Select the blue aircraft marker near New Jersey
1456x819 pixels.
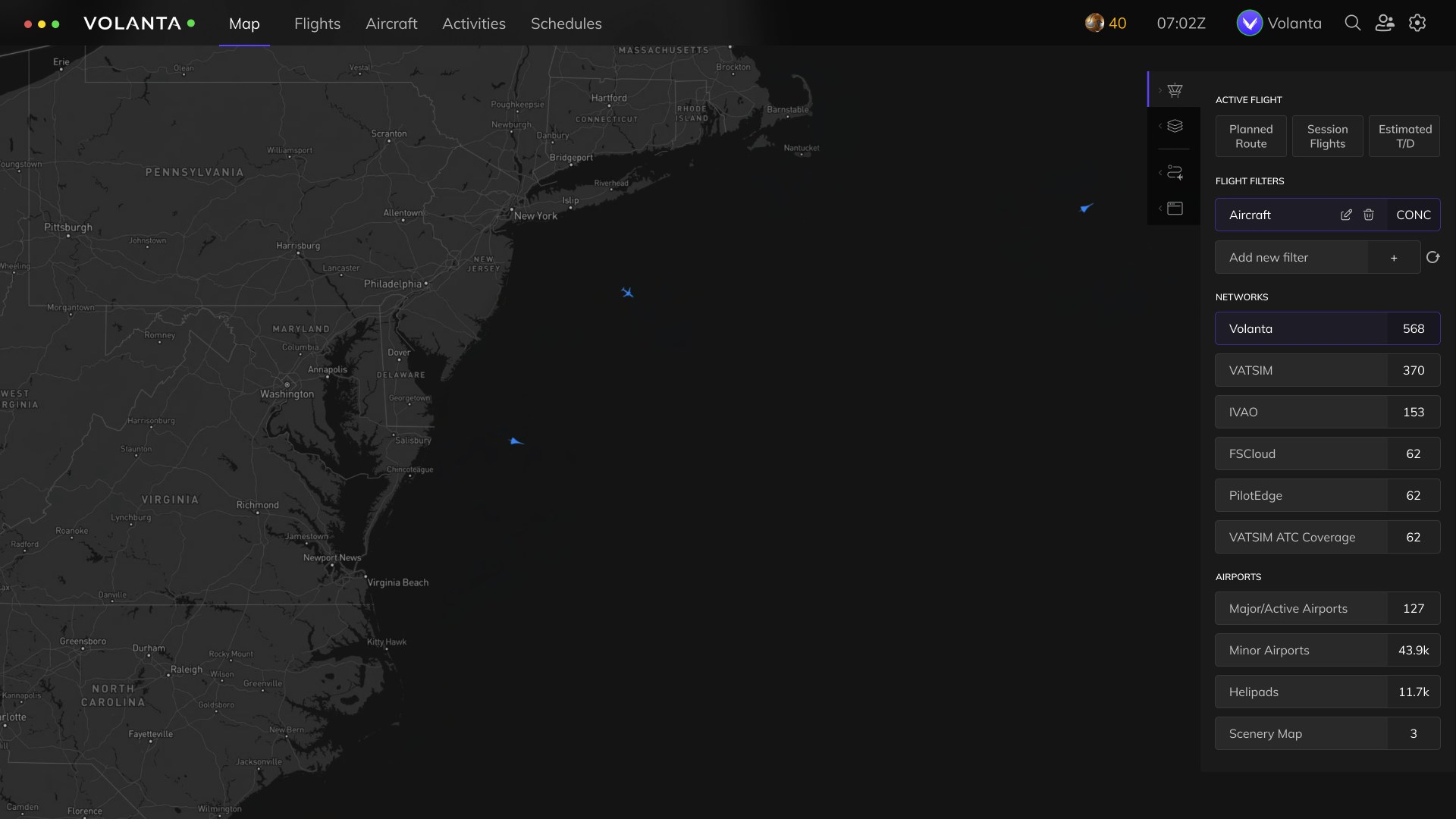[x=627, y=293]
